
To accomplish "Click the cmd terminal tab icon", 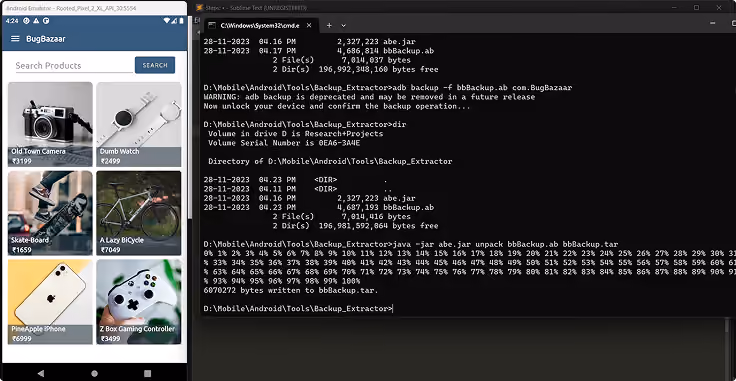I will (212, 25).
